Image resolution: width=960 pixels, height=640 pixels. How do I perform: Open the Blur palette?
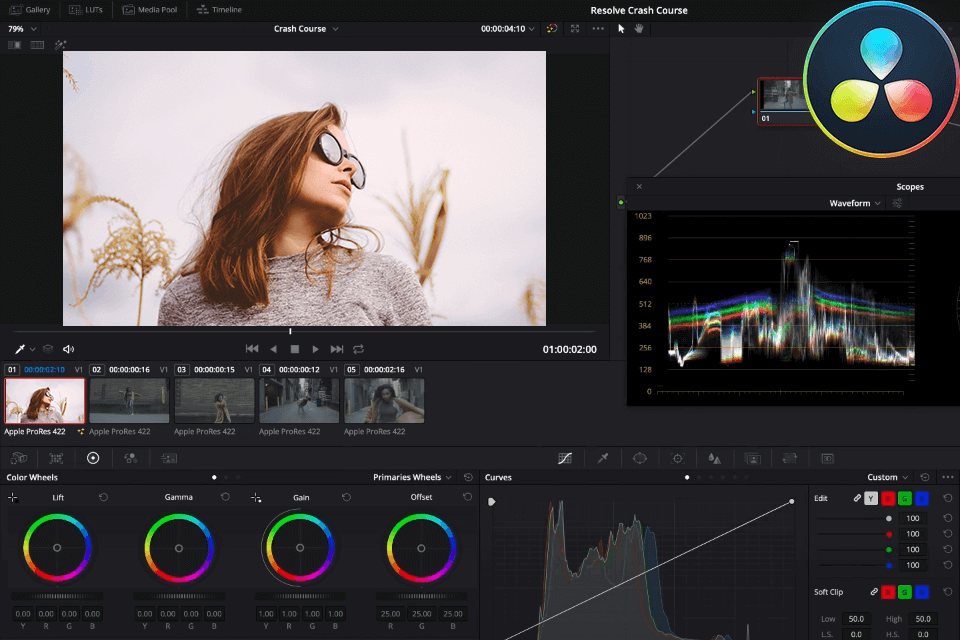(714, 458)
